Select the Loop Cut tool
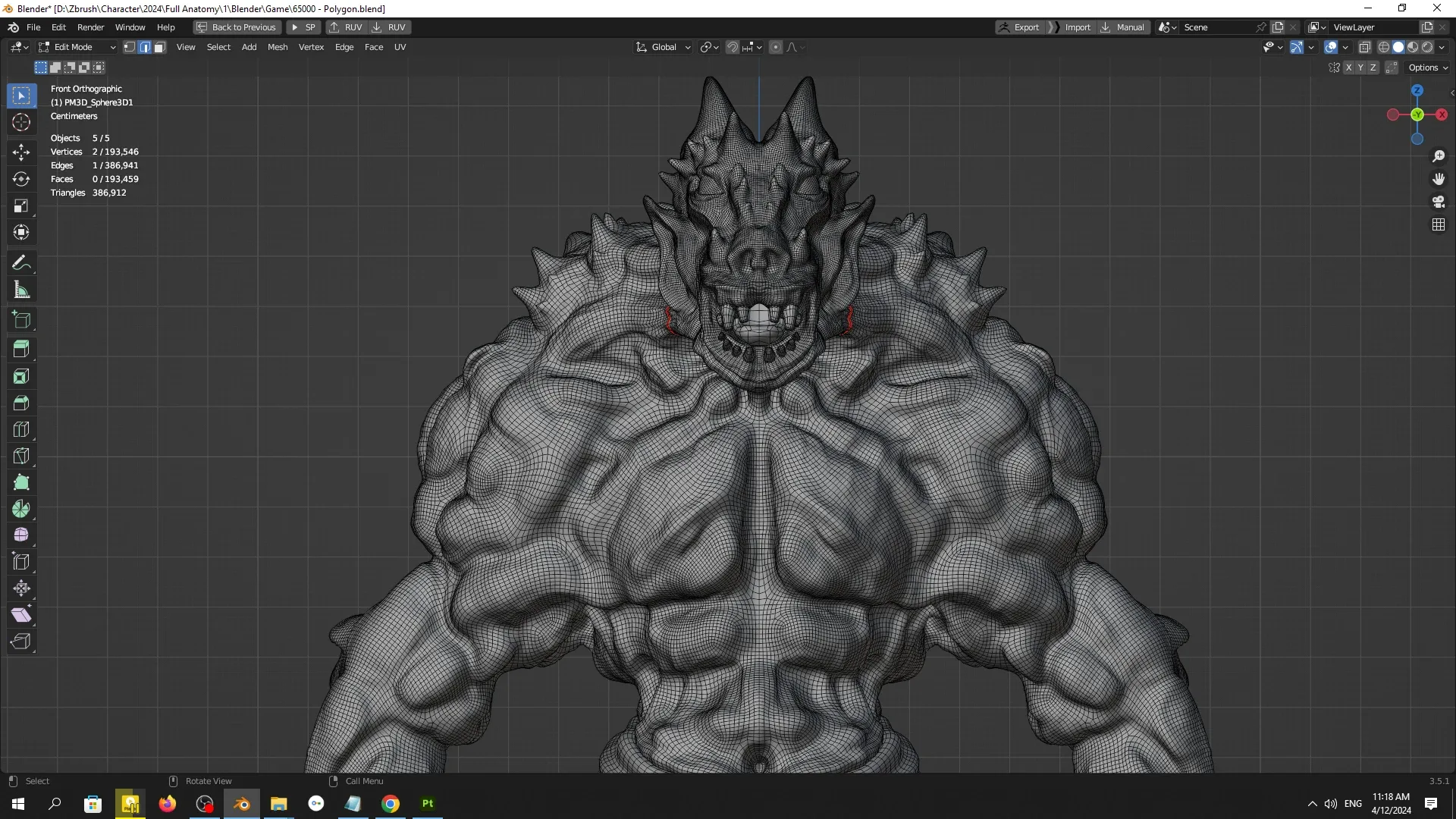 tap(21, 429)
